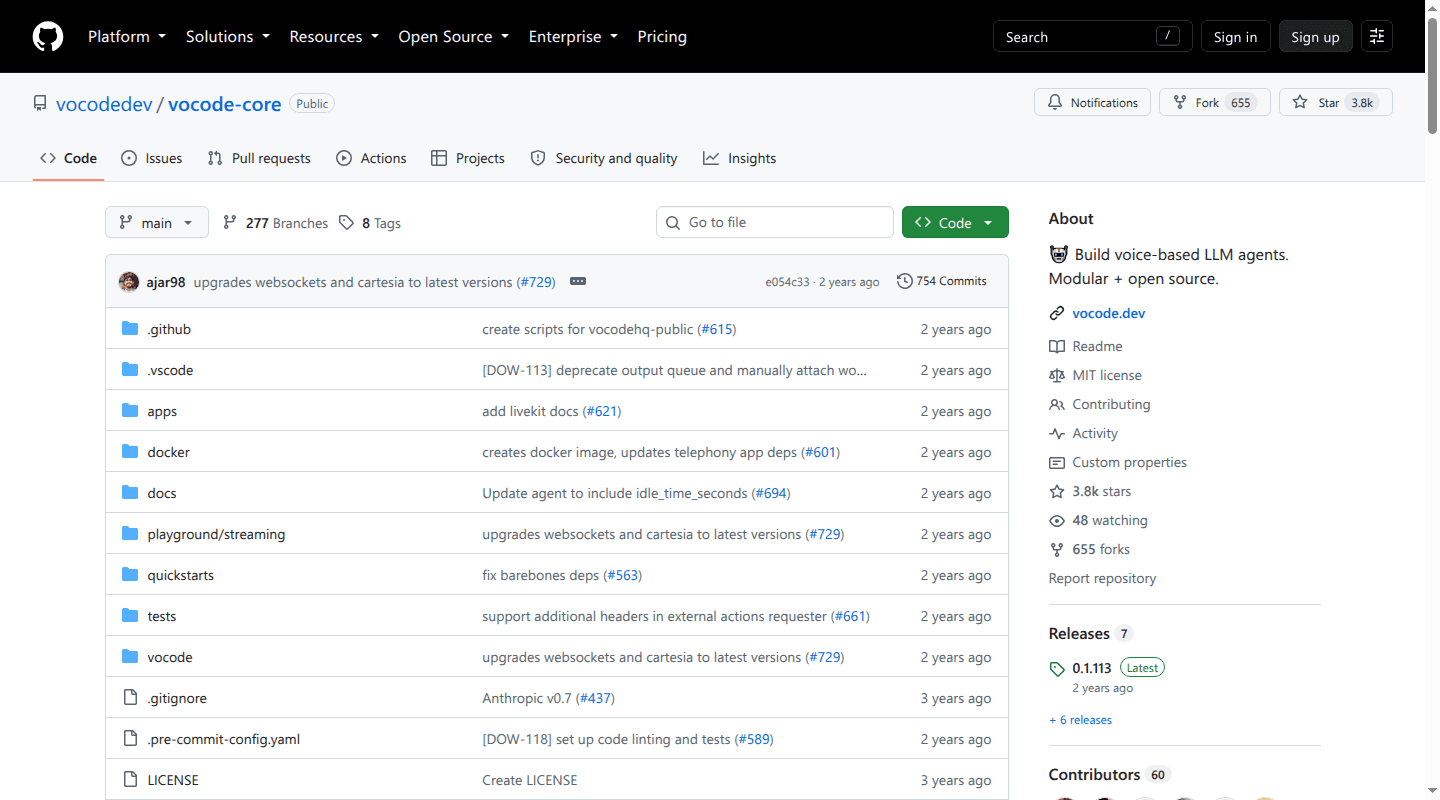The image size is (1440, 800).
Task: Click the LICENSE file icon
Action: coord(130,780)
